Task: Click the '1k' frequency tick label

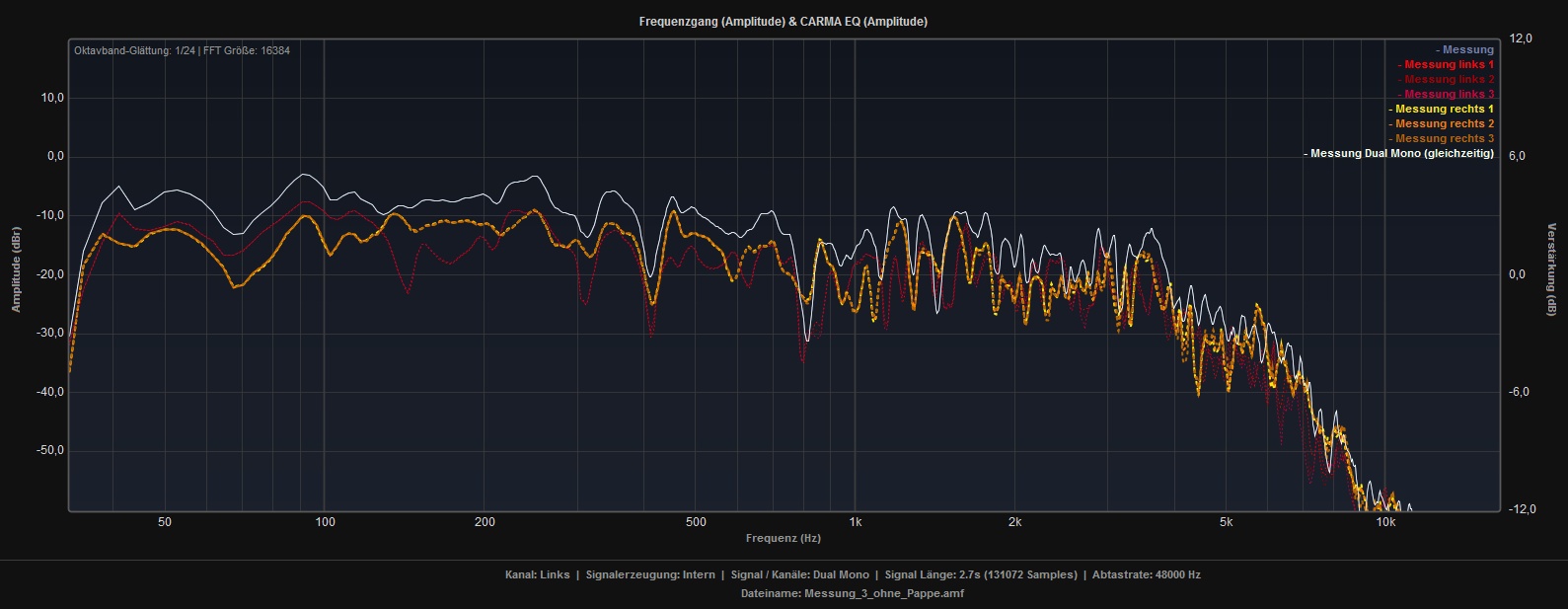Action: [x=855, y=522]
